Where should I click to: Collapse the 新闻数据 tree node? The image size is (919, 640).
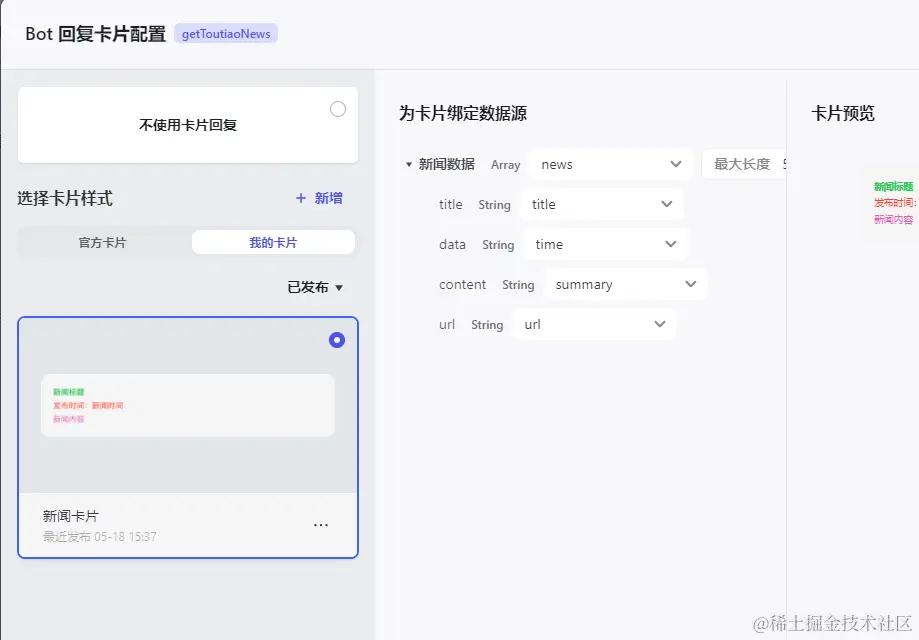[409, 165]
